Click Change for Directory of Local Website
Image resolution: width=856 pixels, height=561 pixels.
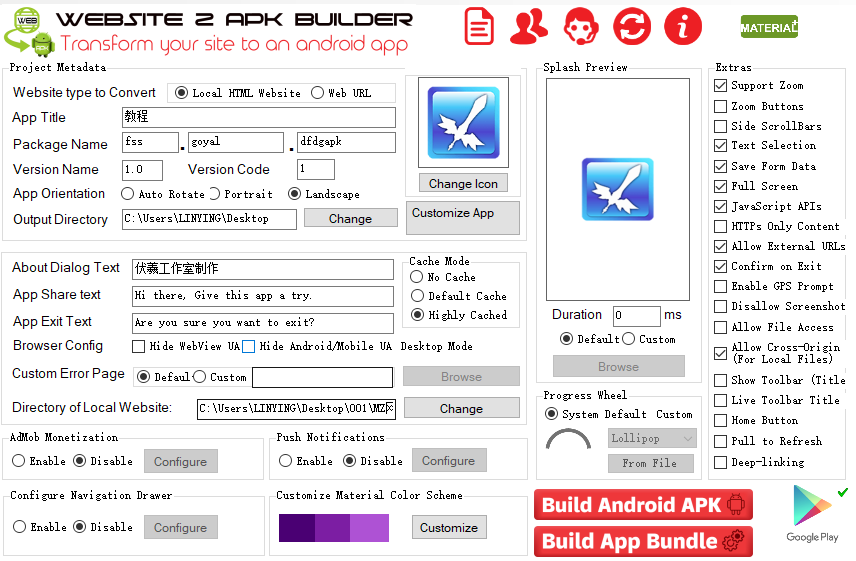pyautogui.click(x=461, y=408)
